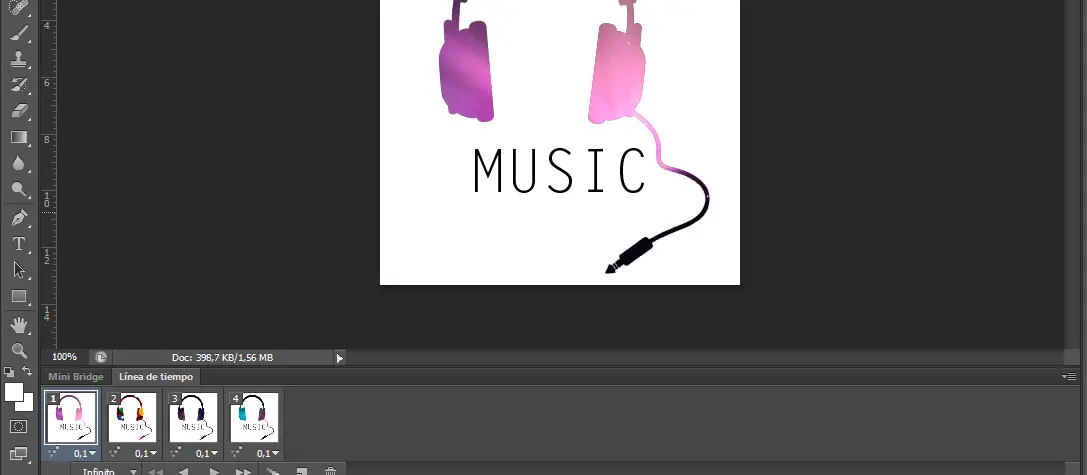Switch to the Mini Bridge tab
The width and height of the screenshot is (1087, 475).
[76, 377]
